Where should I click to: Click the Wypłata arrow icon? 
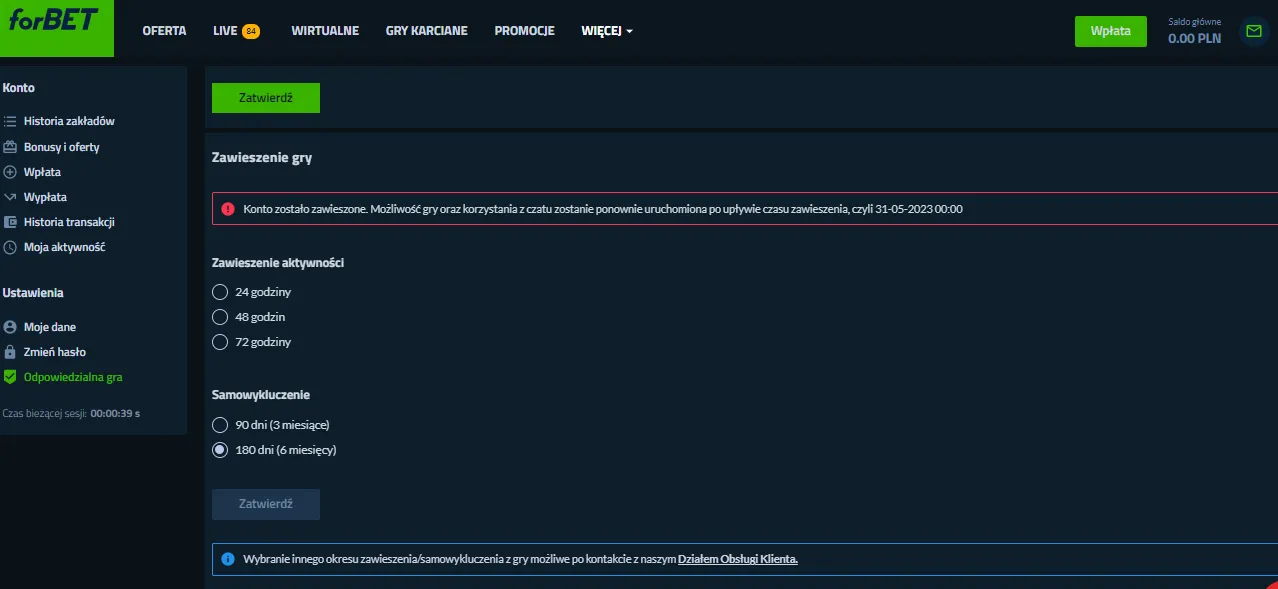[x=10, y=197]
